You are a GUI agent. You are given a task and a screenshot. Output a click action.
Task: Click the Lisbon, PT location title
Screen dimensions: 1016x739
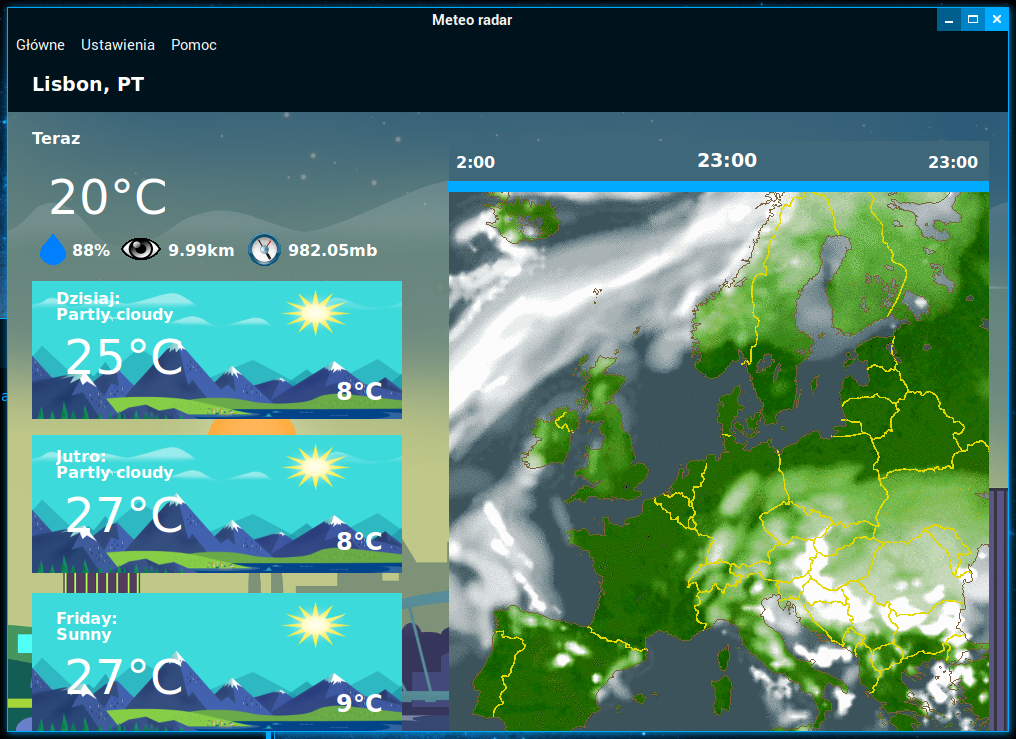[88, 84]
